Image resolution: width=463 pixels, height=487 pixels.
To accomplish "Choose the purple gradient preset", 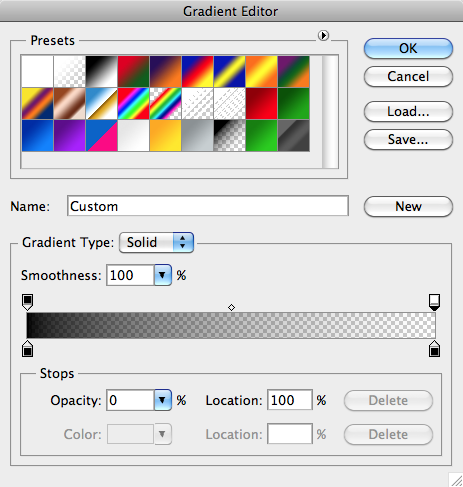I will [x=69, y=135].
